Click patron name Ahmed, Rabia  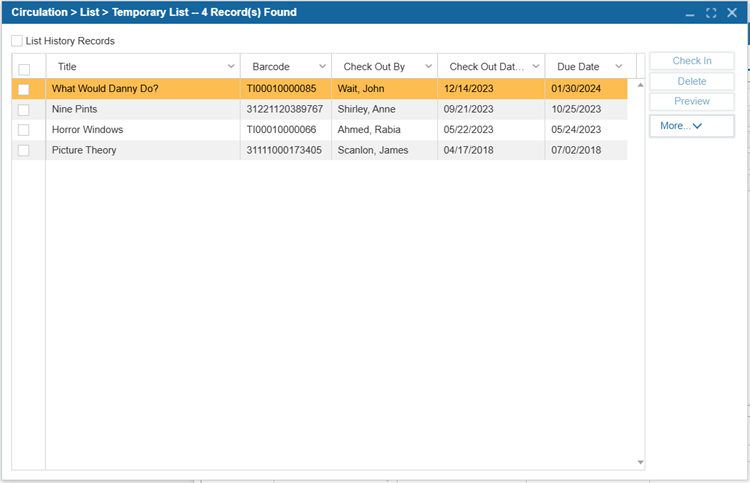(x=369, y=130)
